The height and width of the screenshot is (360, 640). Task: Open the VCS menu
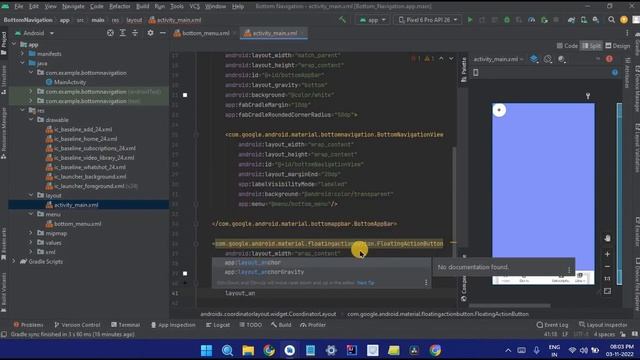coord(195,7)
